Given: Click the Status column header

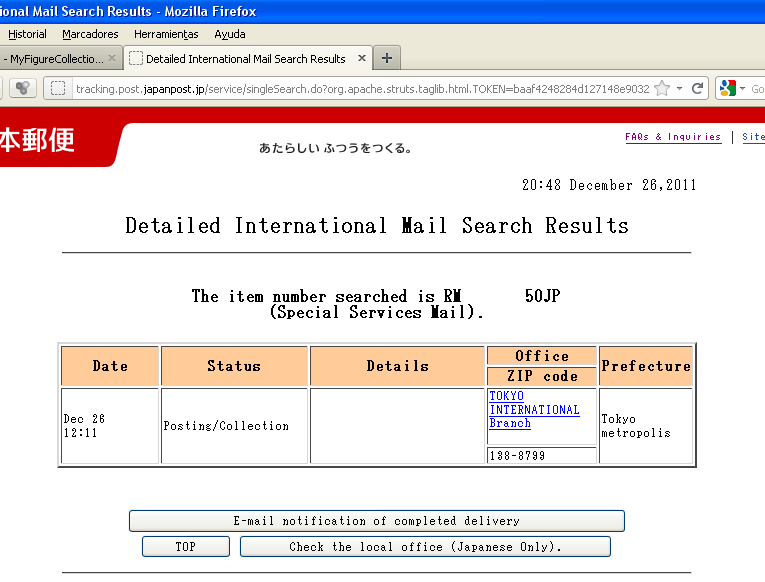Looking at the screenshot, I should click(234, 366).
